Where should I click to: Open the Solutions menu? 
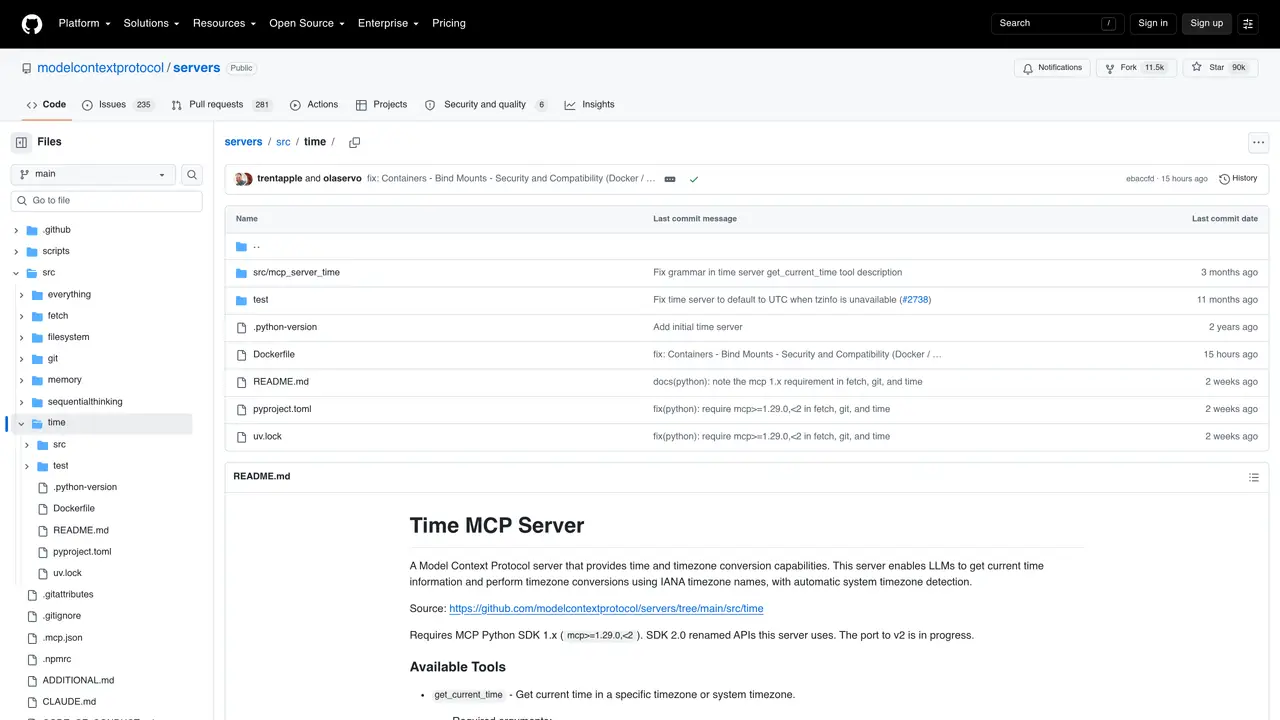(151, 24)
